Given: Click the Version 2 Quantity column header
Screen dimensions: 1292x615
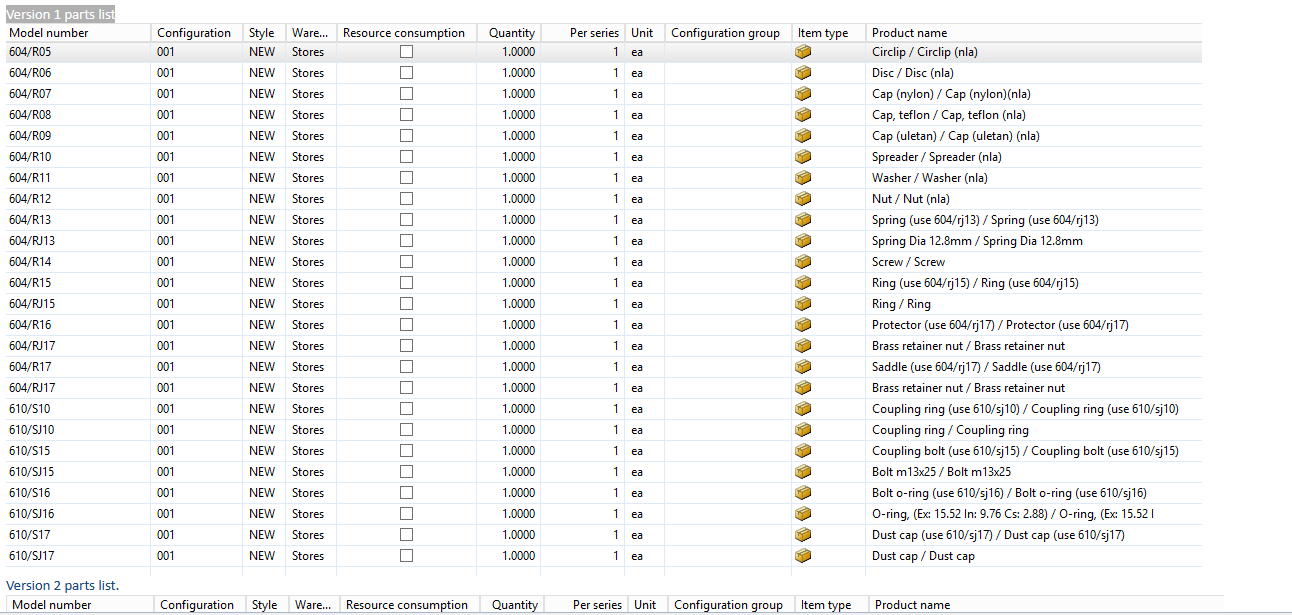Looking at the screenshot, I should point(512,605).
